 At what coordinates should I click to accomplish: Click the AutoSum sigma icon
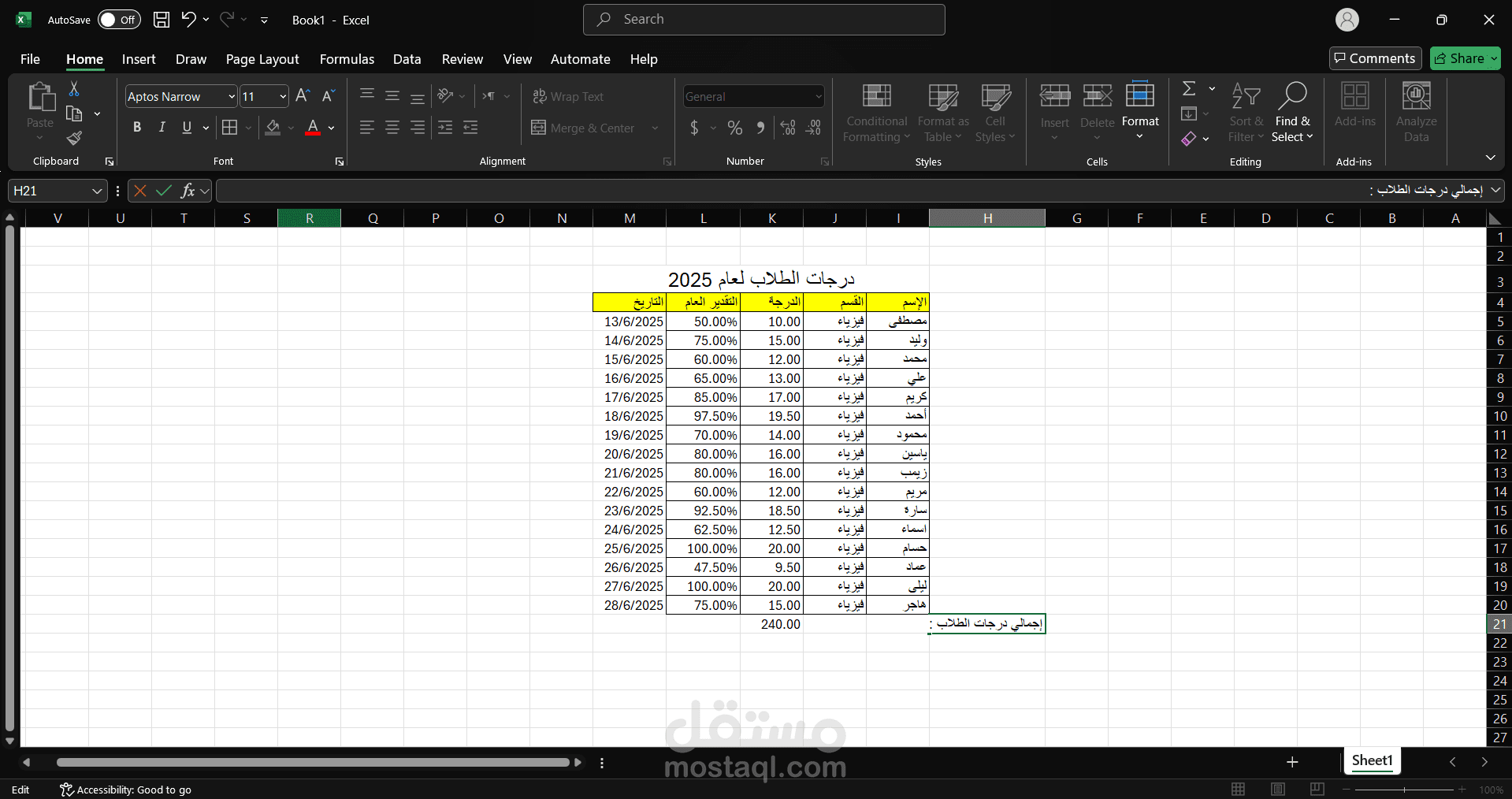point(1189,88)
